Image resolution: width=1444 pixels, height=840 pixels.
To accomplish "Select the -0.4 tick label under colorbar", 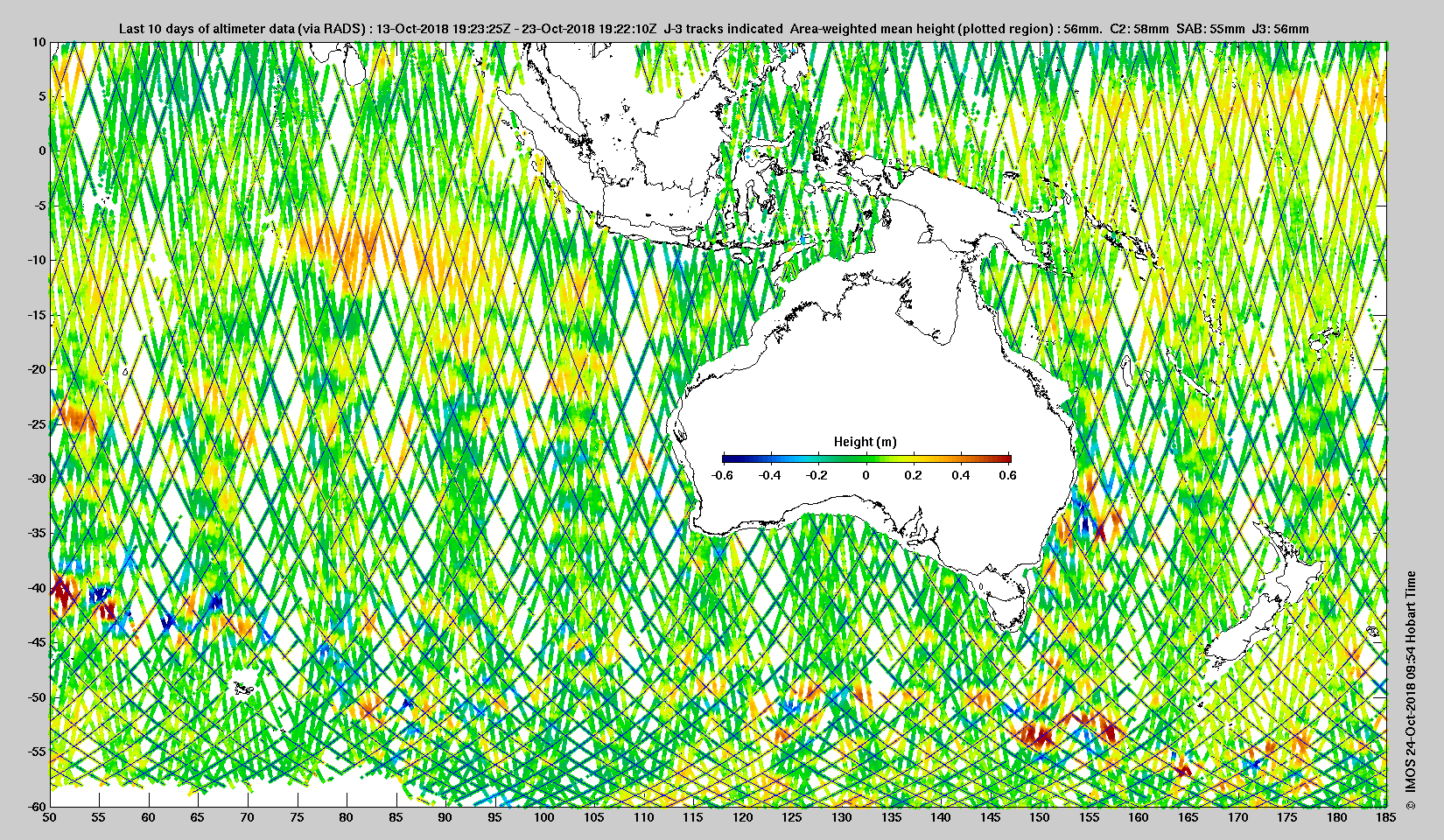I will click(x=770, y=475).
